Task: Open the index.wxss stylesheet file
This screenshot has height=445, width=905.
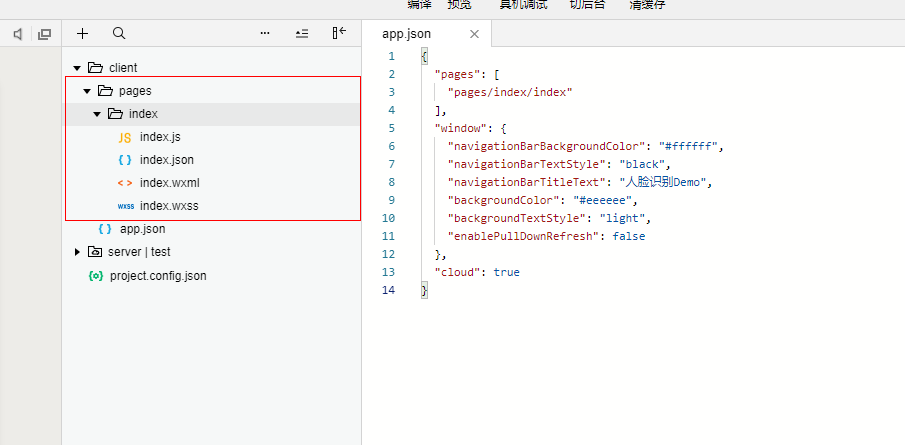Action: [x=168, y=206]
